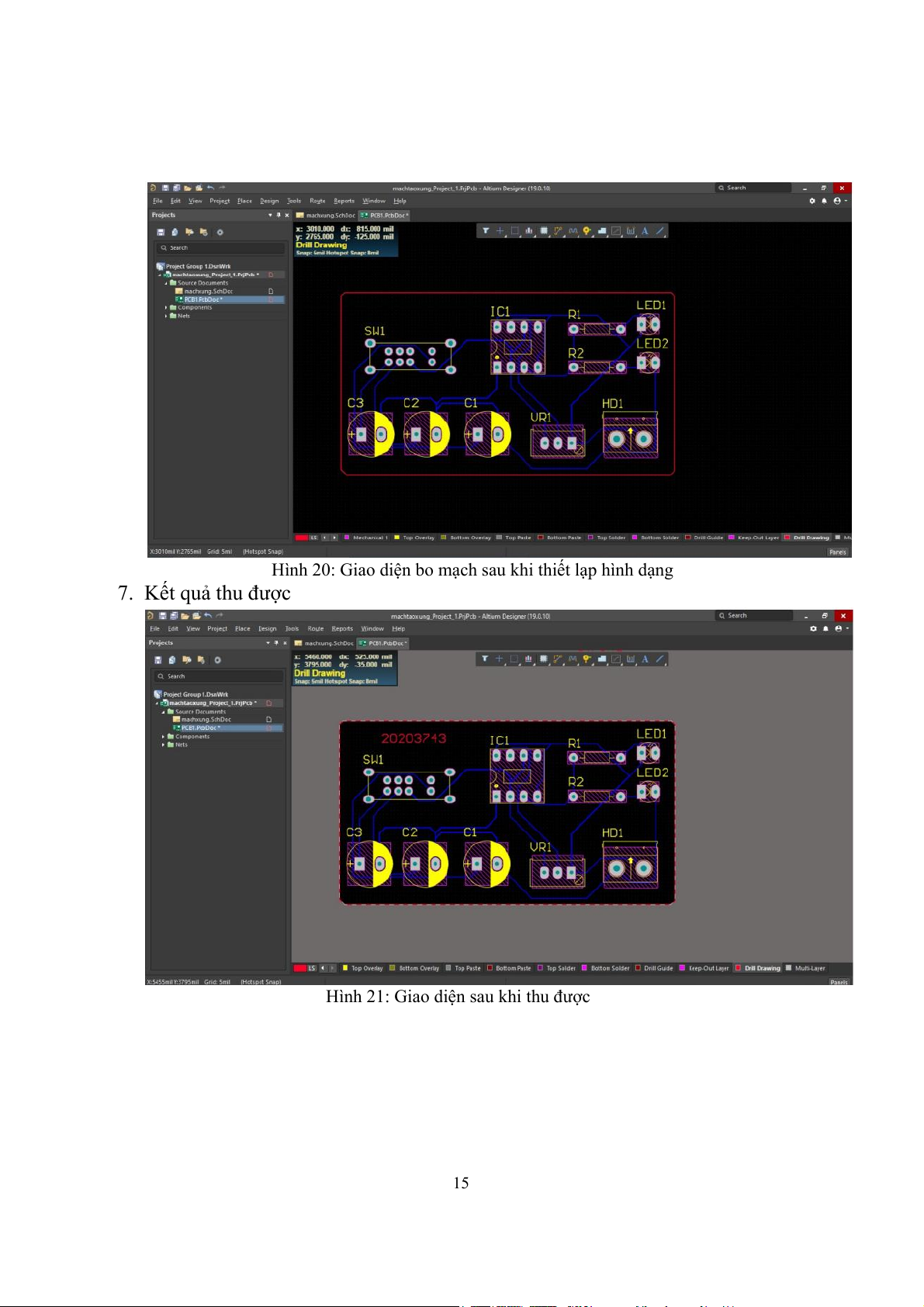924x1307 pixels.
Task: Expand the Nets folder in upper project tree
Action: 166,316
